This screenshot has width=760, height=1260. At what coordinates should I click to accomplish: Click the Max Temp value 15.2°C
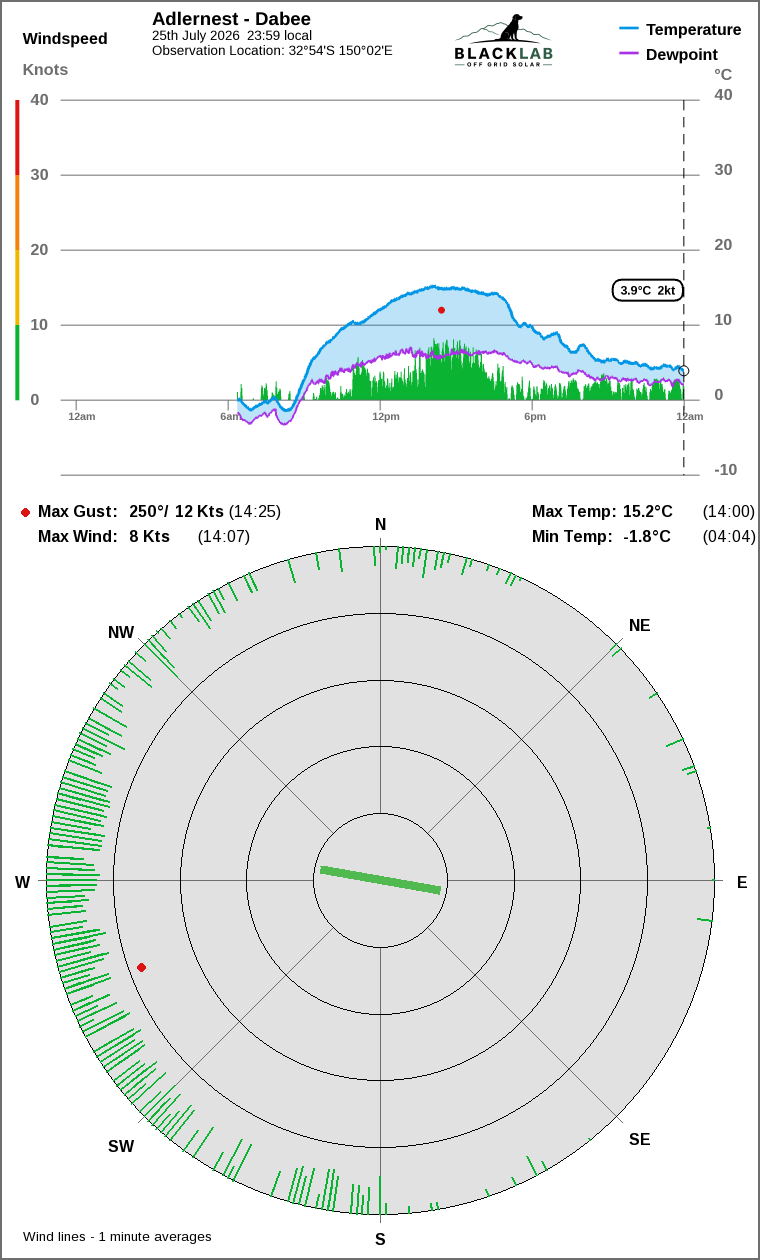pyautogui.click(x=647, y=512)
